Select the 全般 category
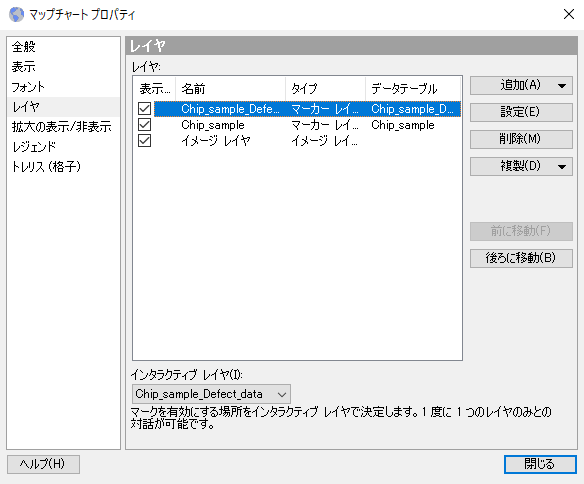The image size is (584, 484). pos(24,47)
